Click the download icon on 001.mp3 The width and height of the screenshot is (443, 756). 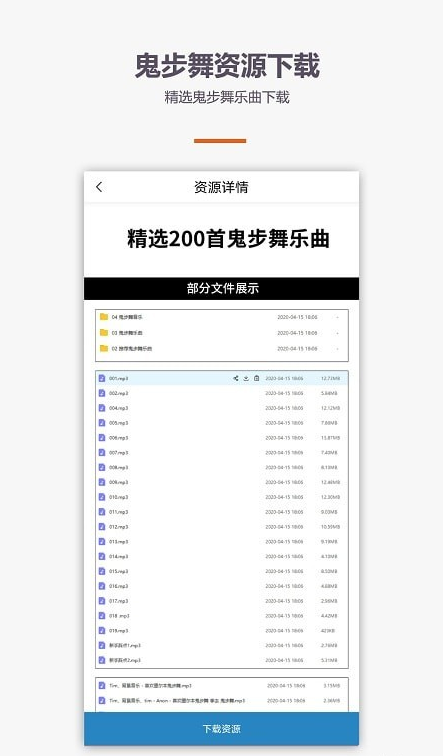coord(246,378)
